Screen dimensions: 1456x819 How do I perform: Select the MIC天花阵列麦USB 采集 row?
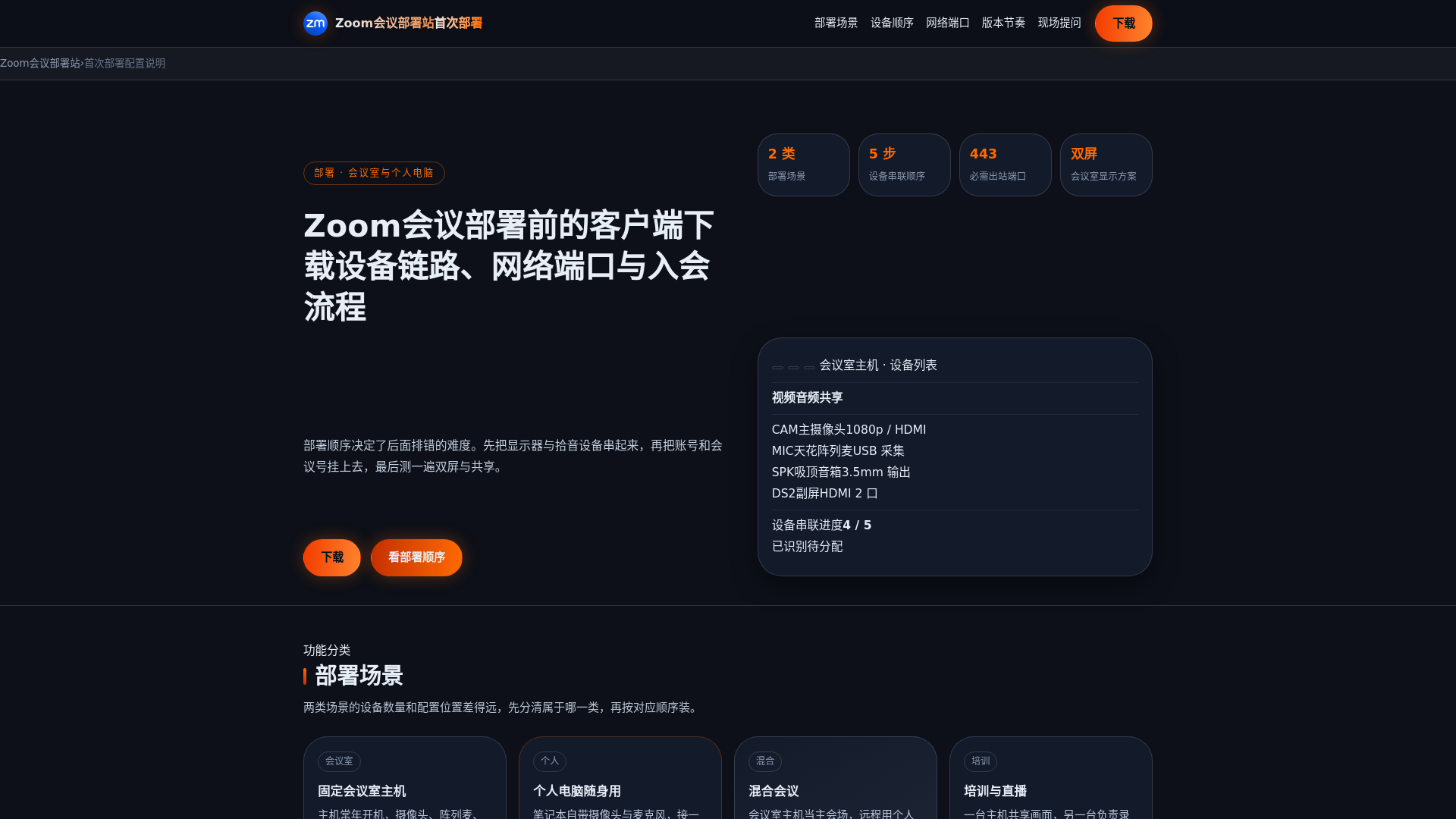955,451
